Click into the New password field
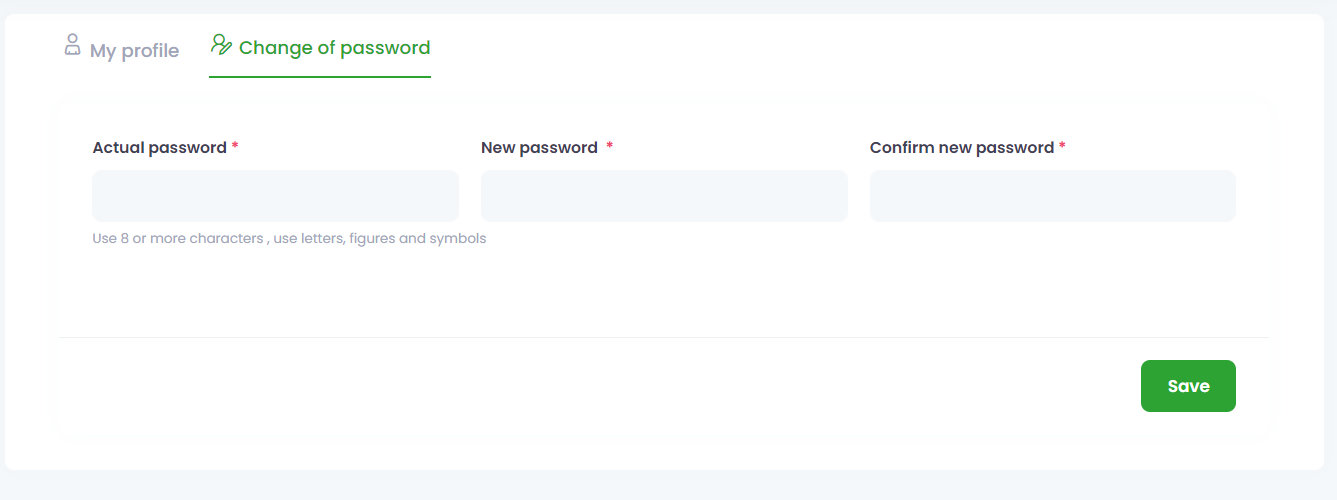The height and width of the screenshot is (500, 1337). 664,196
